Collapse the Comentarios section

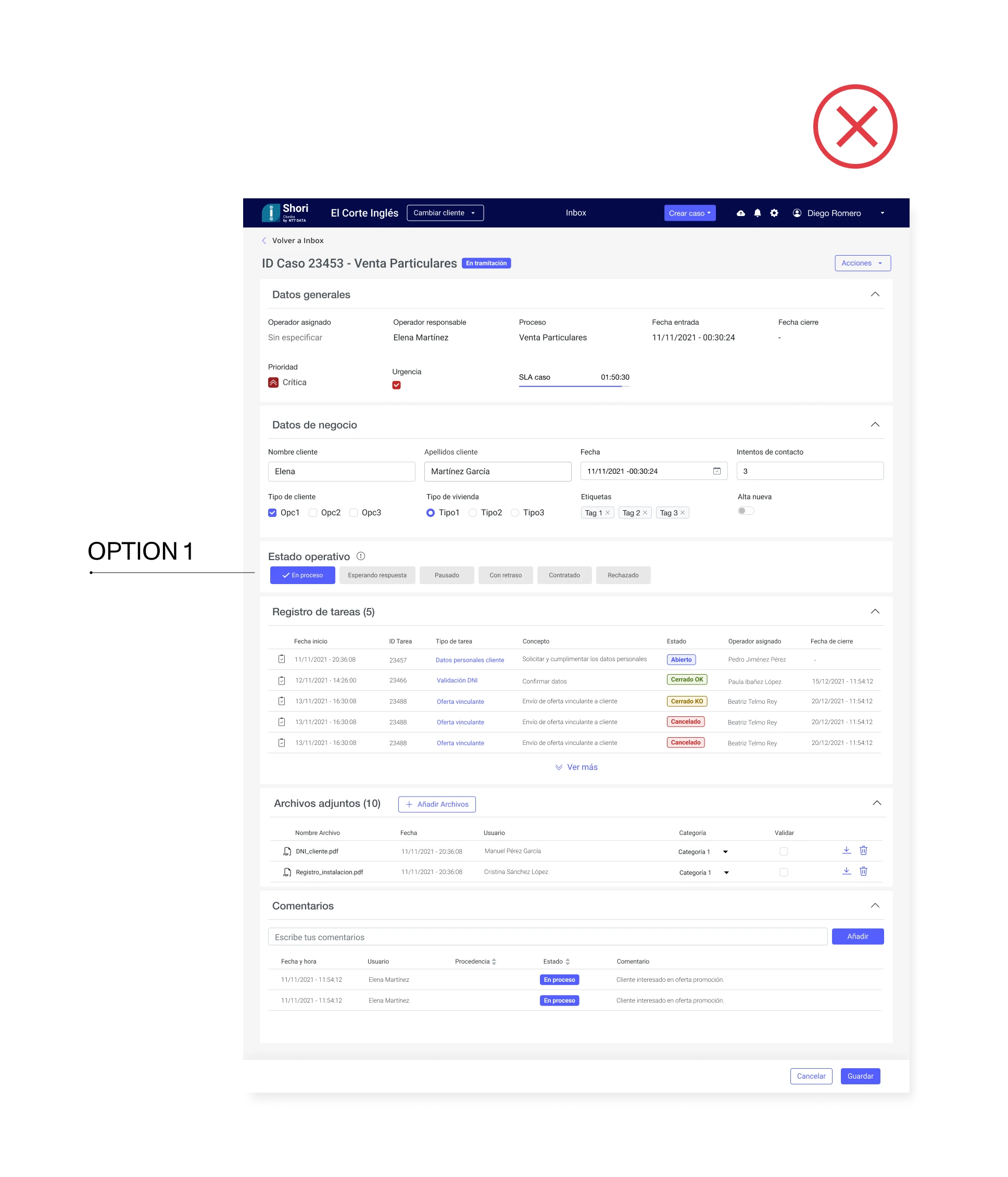[875, 905]
